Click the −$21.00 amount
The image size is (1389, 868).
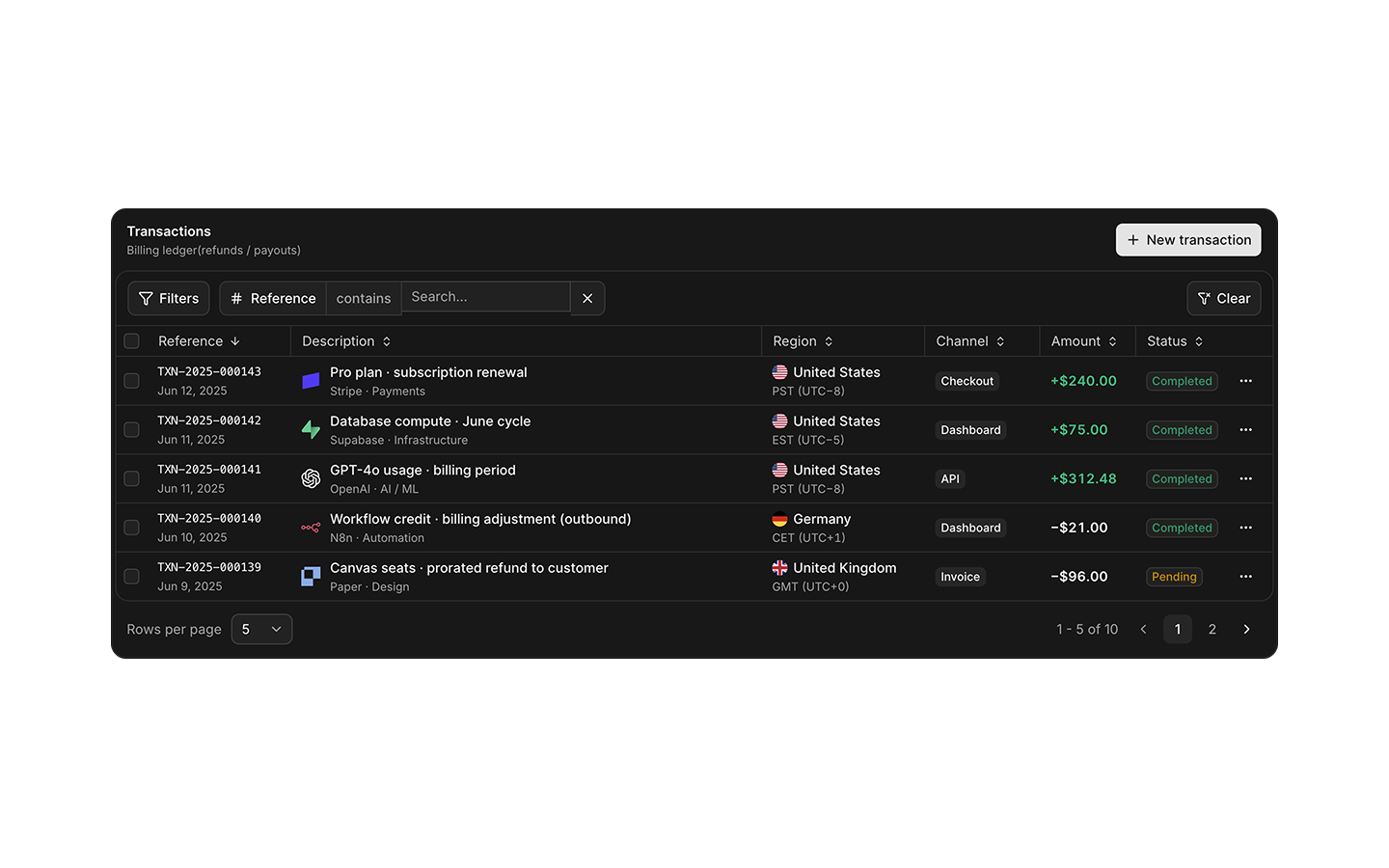[1079, 528]
